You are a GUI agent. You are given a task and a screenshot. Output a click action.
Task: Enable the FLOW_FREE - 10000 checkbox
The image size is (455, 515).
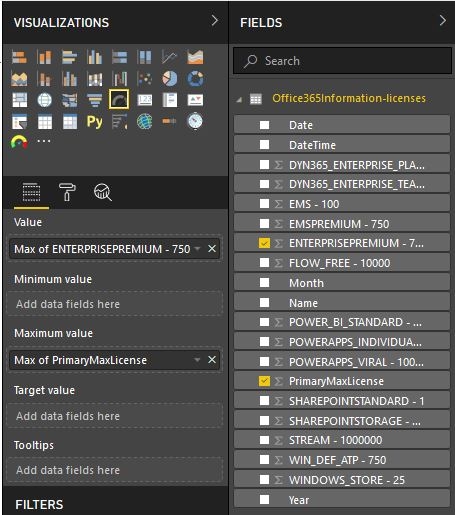264,263
